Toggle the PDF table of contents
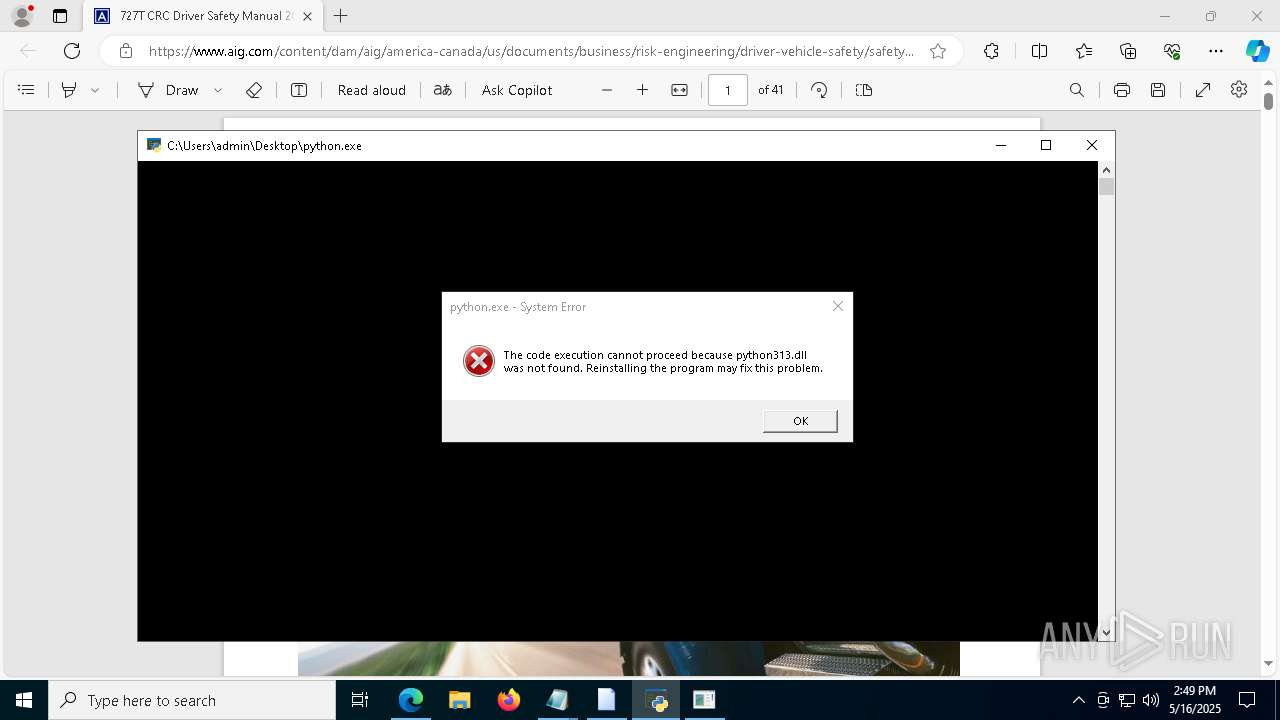The width and height of the screenshot is (1280, 720). 27,90
